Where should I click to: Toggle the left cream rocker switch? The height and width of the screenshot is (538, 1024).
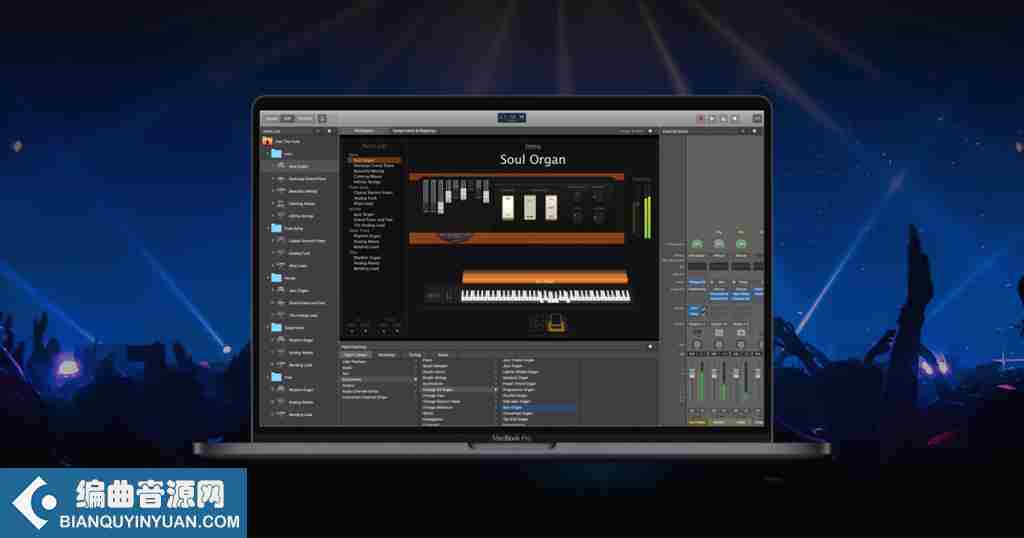[x=507, y=207]
